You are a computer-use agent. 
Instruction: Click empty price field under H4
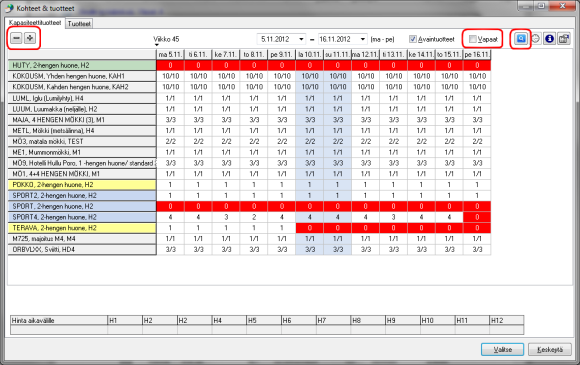coord(229,329)
